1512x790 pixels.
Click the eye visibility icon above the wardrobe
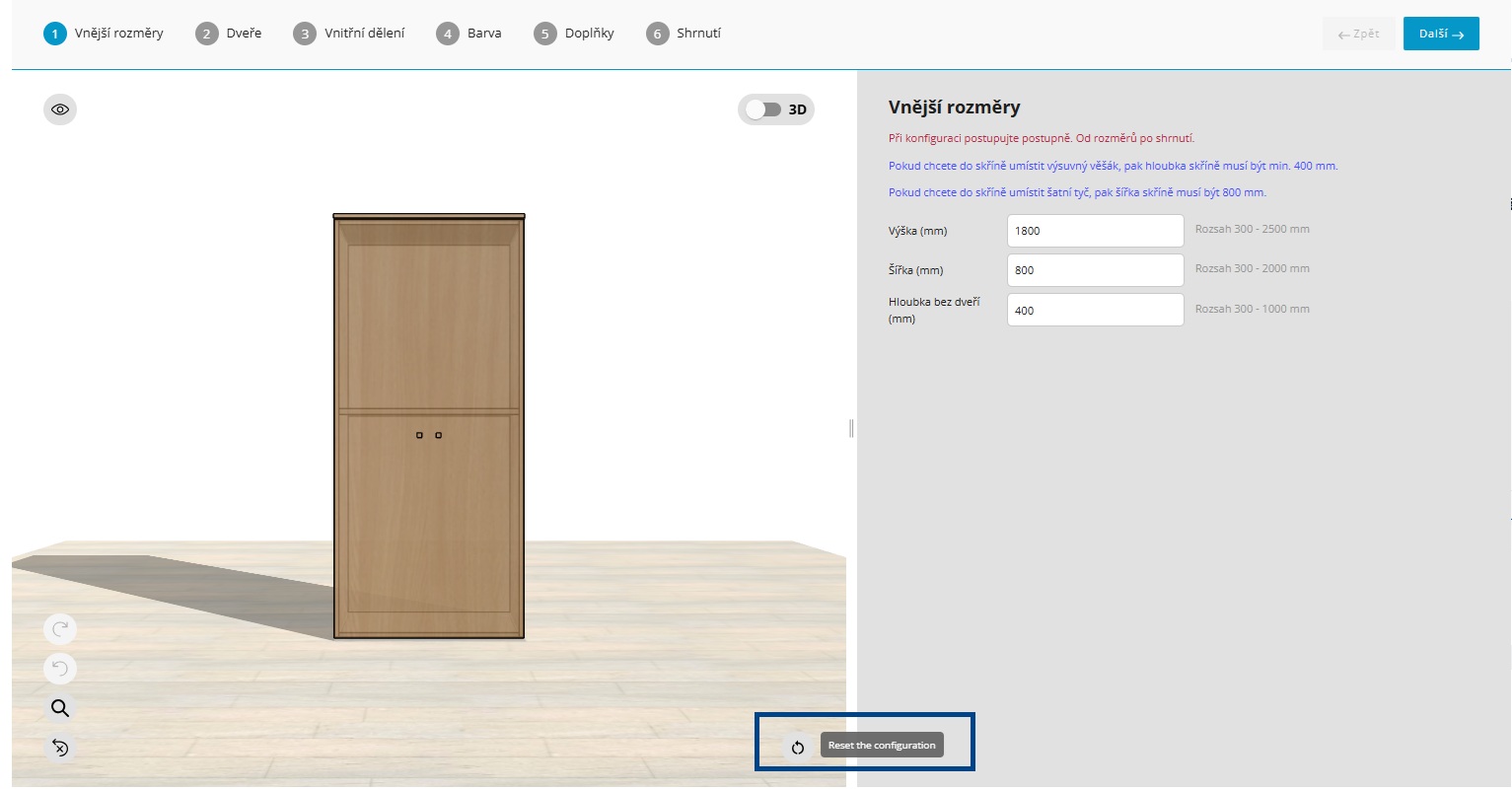click(x=60, y=109)
